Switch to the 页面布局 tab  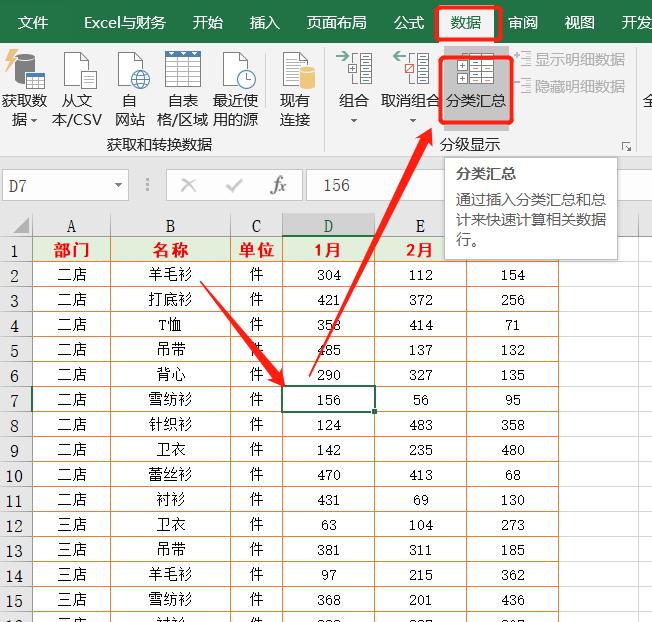[336, 22]
